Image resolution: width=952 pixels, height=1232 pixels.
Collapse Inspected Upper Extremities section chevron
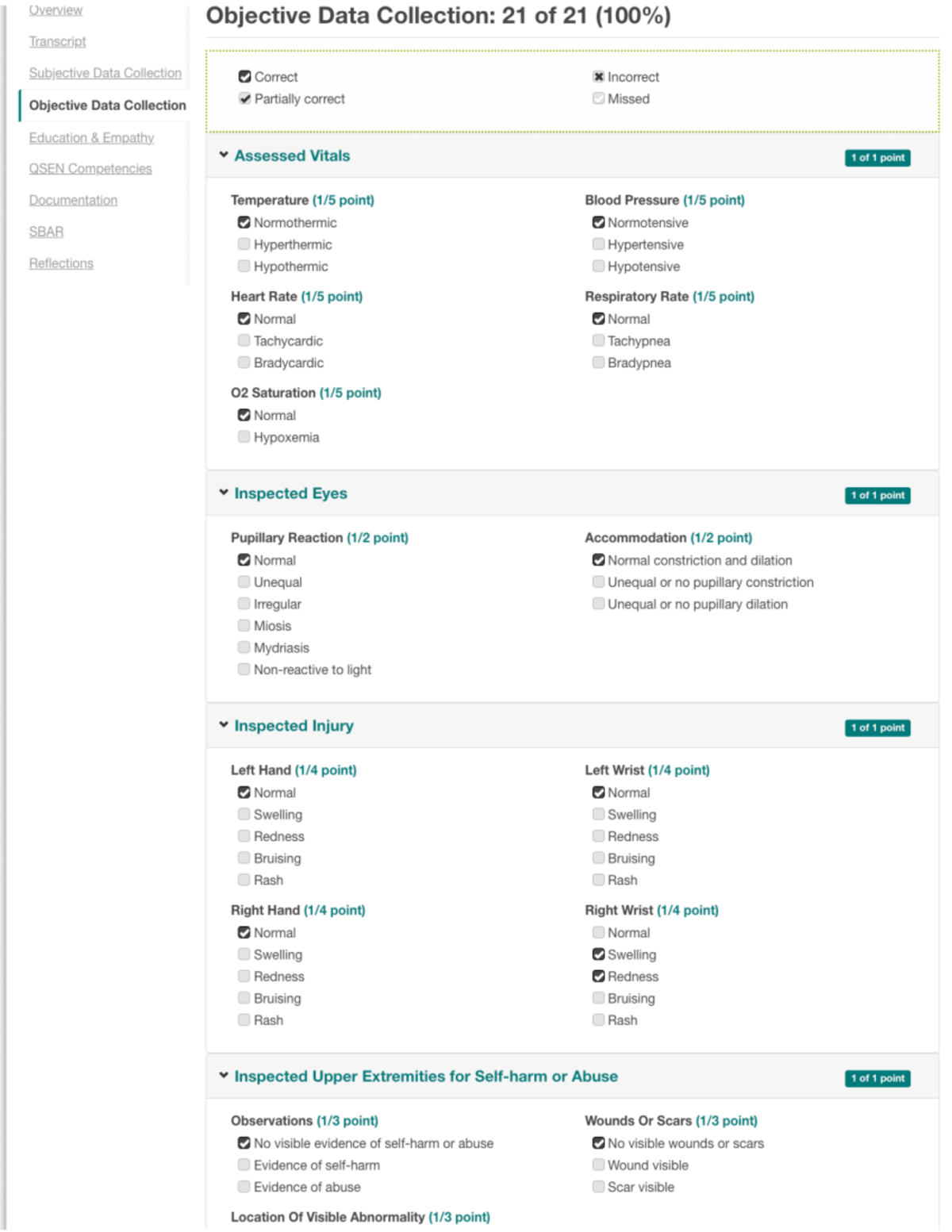224,1076
